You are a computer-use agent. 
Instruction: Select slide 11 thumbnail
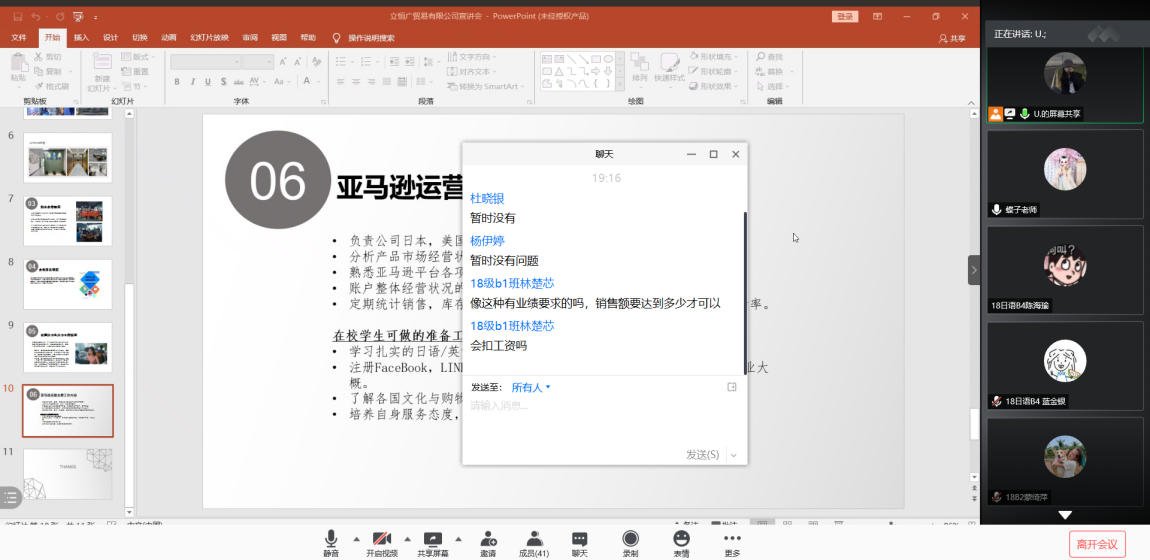point(68,473)
